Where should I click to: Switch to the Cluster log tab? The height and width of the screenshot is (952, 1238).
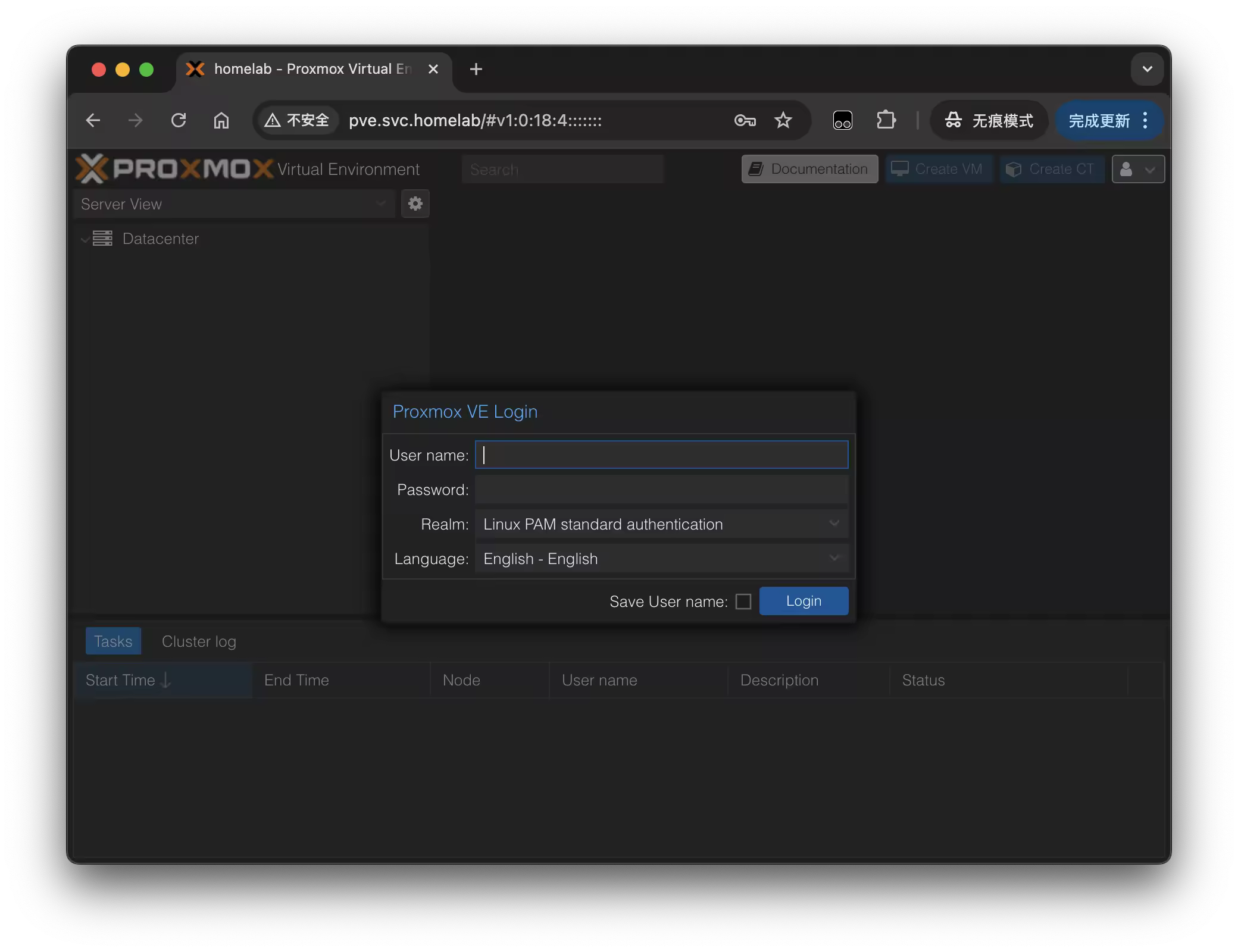click(199, 641)
